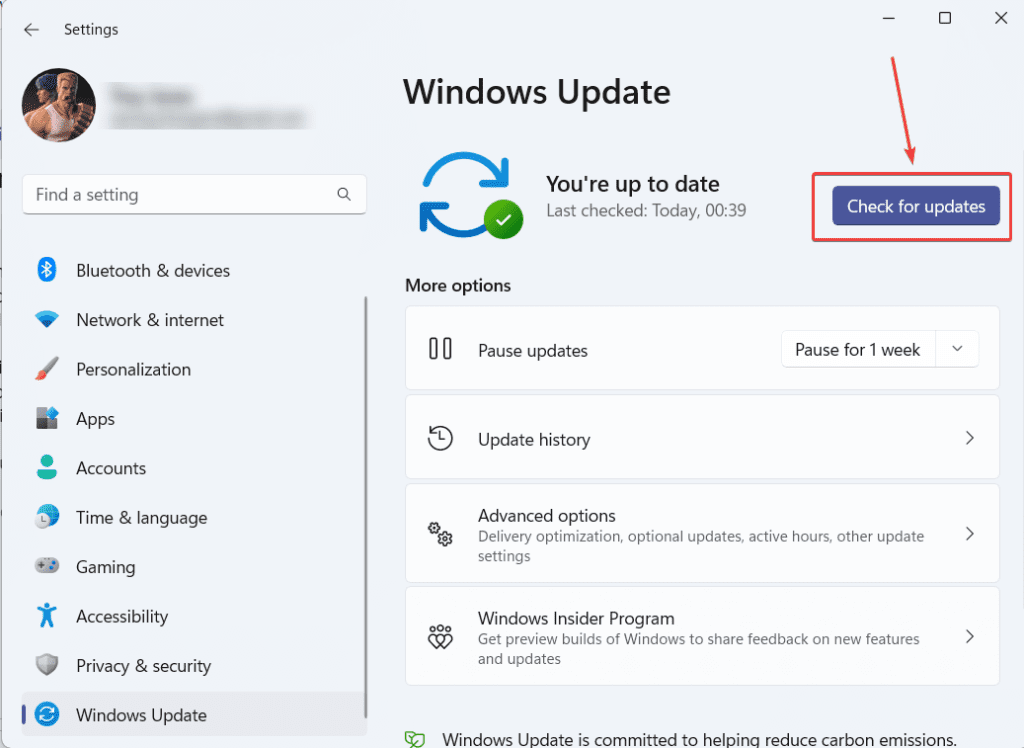Click the Network wifi icon

pos(46,319)
